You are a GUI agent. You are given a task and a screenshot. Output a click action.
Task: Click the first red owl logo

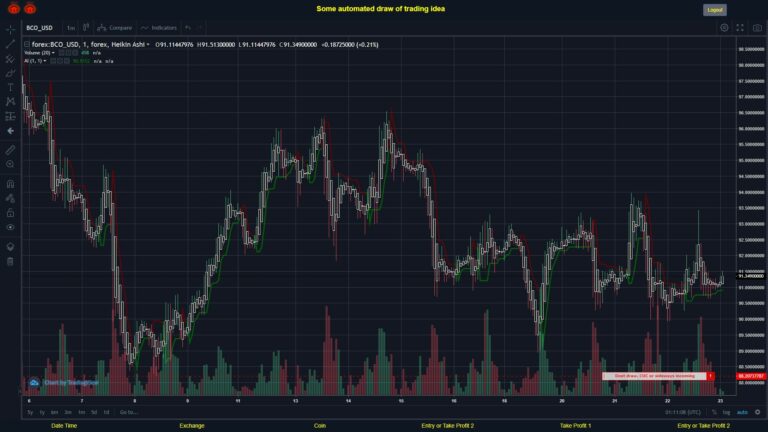14,8
